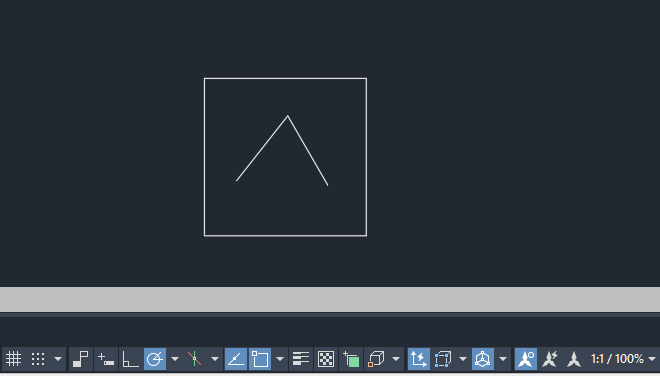Turn on Ortho mode
The image size is (660, 376).
click(130, 359)
